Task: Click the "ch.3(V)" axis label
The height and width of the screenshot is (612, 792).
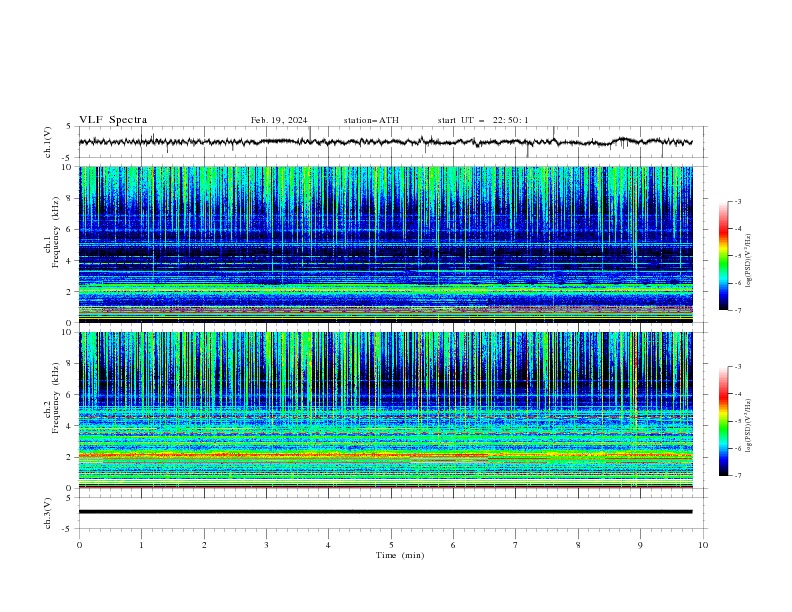Action: tap(48, 513)
